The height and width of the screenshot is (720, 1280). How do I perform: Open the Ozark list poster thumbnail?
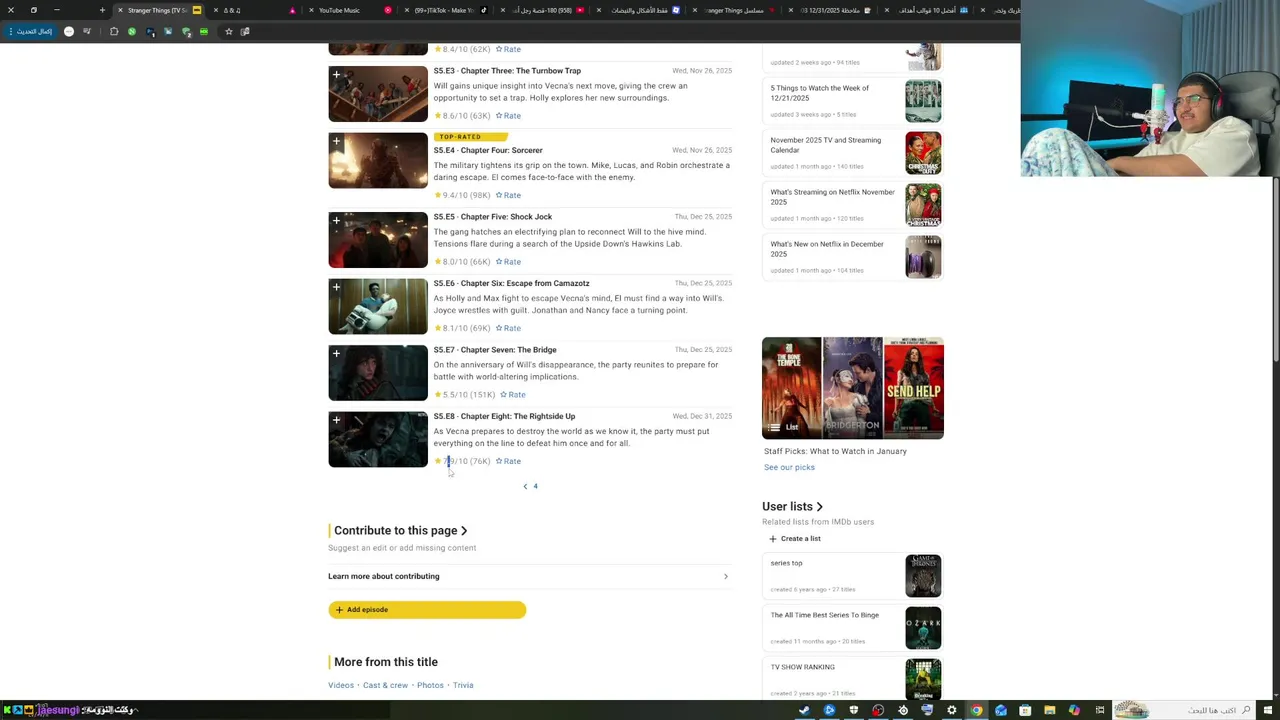(x=923, y=628)
